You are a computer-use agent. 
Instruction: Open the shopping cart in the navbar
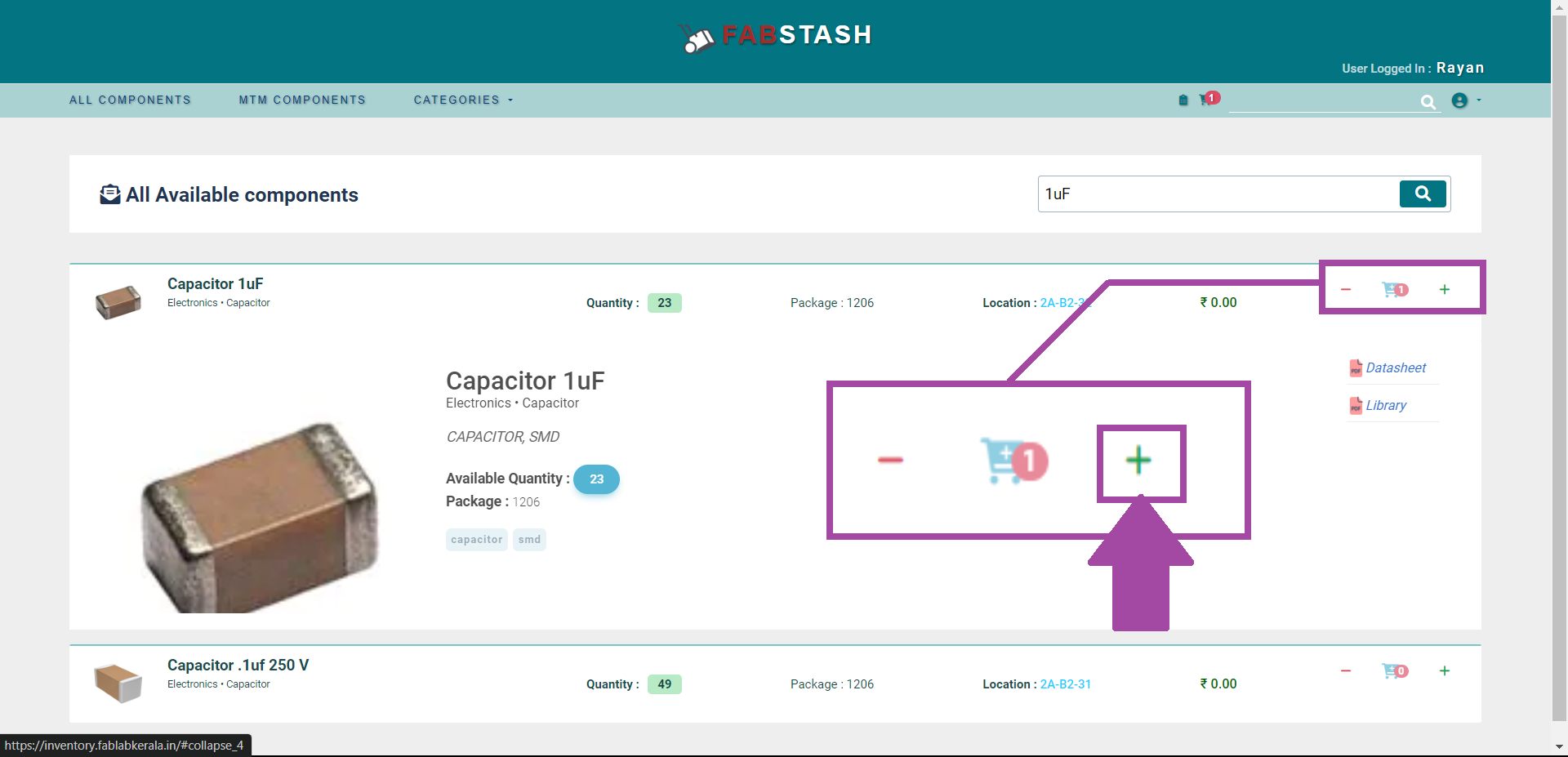1206,100
